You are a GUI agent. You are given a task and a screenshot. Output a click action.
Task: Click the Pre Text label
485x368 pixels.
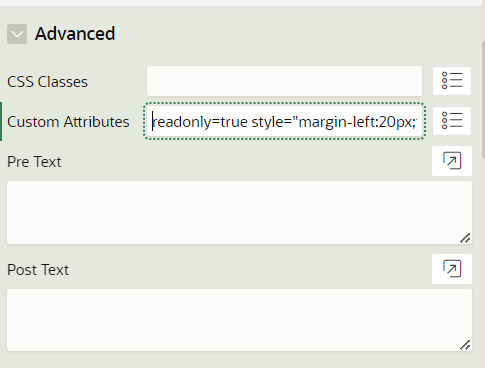34,162
